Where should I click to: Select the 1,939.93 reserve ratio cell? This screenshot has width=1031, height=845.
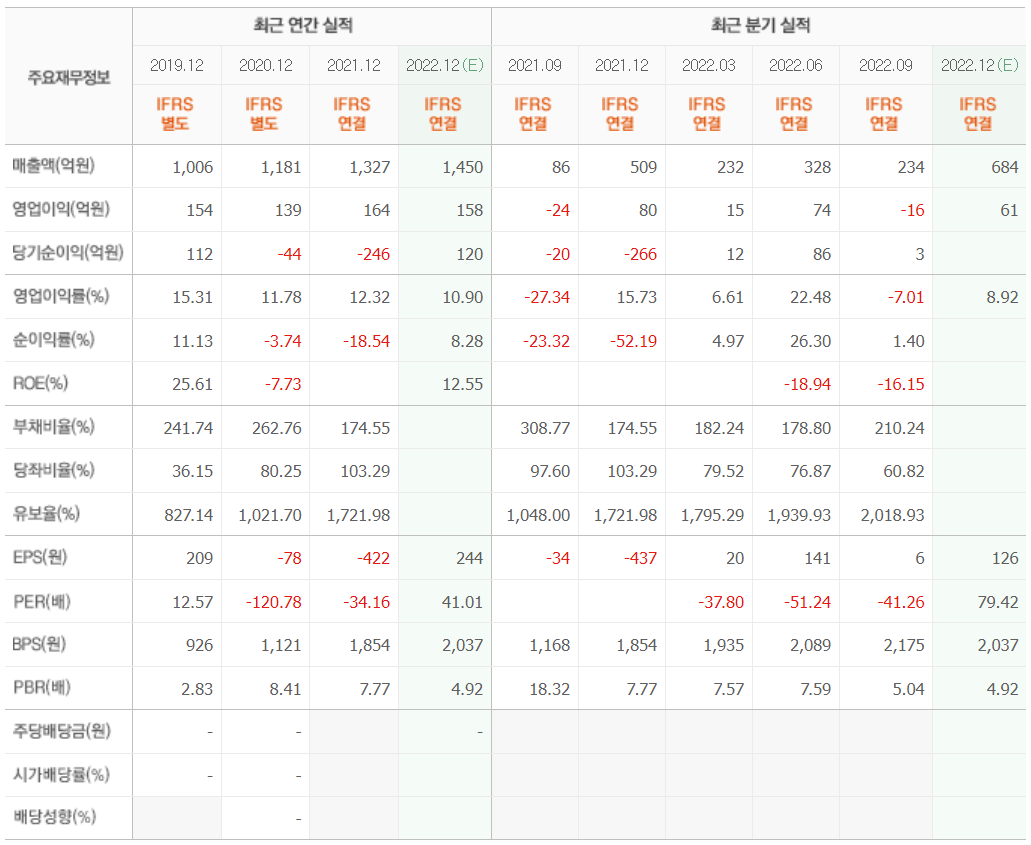tap(799, 515)
